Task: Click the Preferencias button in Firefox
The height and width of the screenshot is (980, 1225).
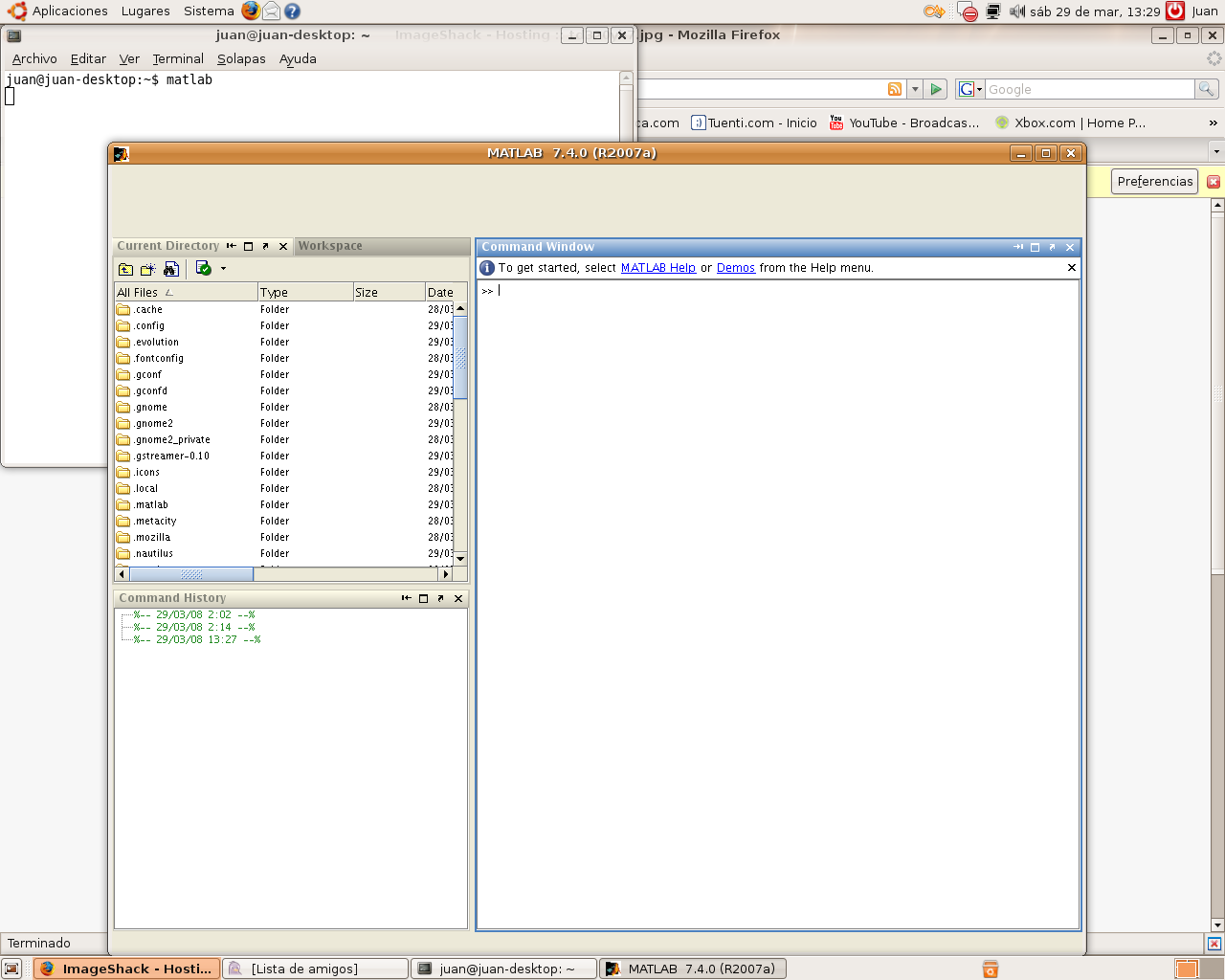Action: click(1155, 181)
